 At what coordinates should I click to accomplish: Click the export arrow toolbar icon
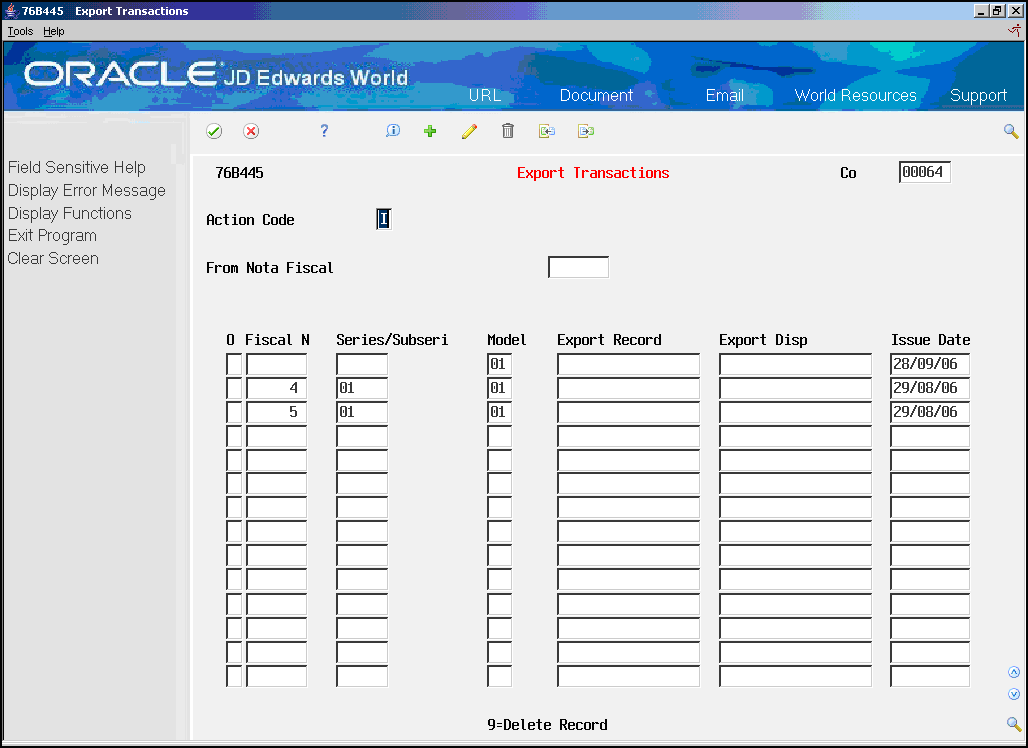(585, 131)
